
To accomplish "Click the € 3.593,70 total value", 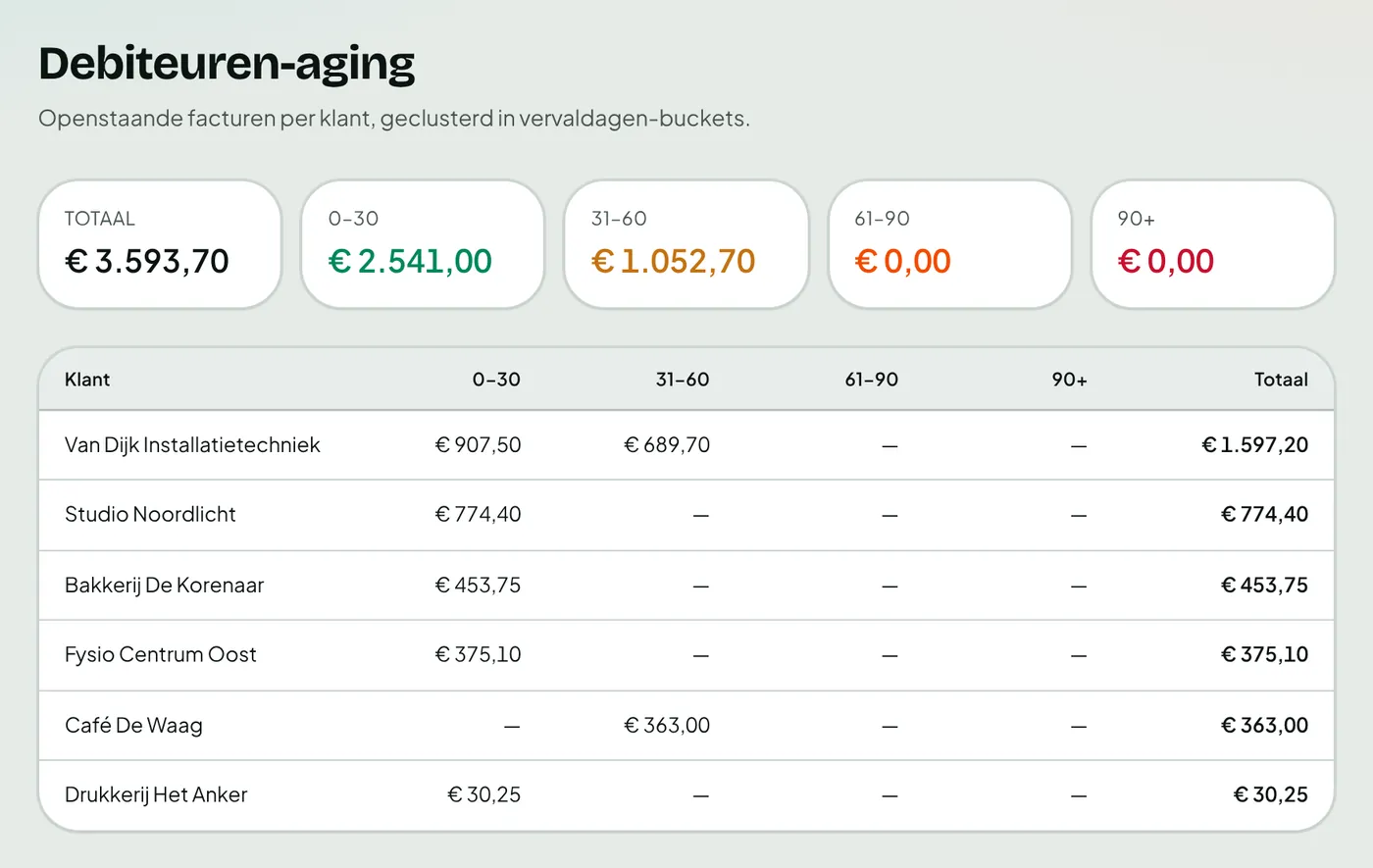I will coord(147,262).
